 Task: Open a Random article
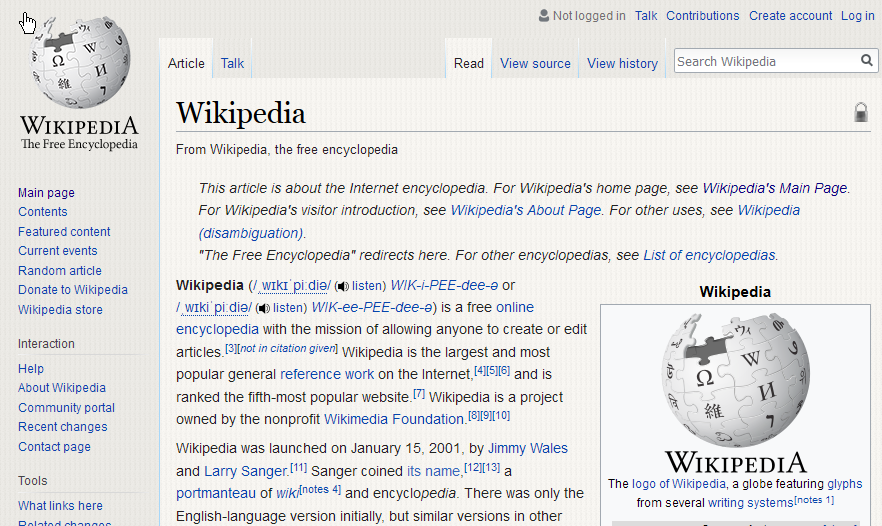[x=60, y=271]
